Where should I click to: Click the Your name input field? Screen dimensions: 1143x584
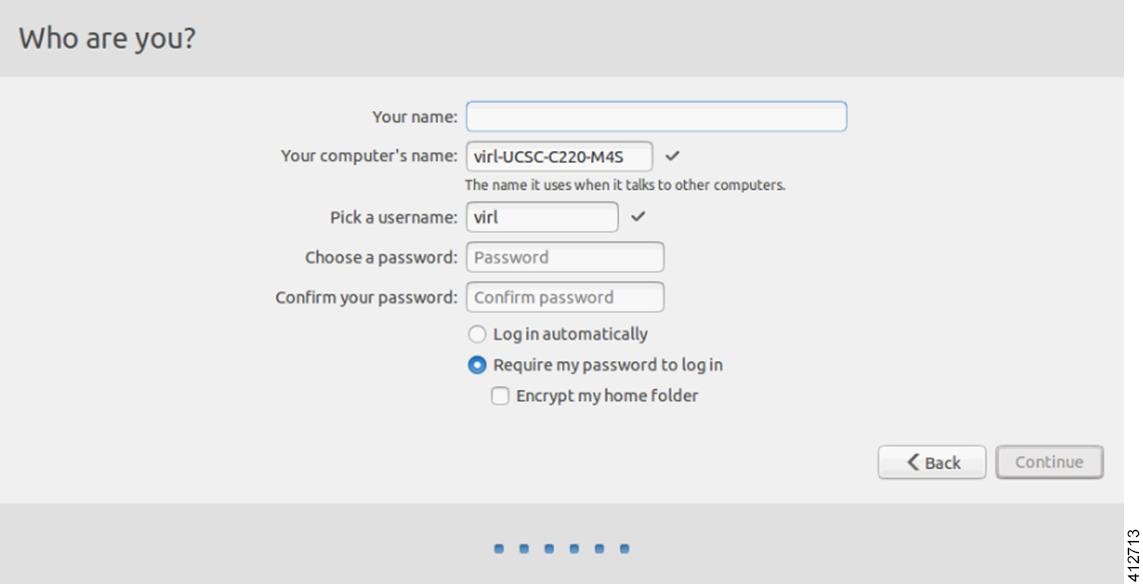pyautogui.click(x=656, y=116)
